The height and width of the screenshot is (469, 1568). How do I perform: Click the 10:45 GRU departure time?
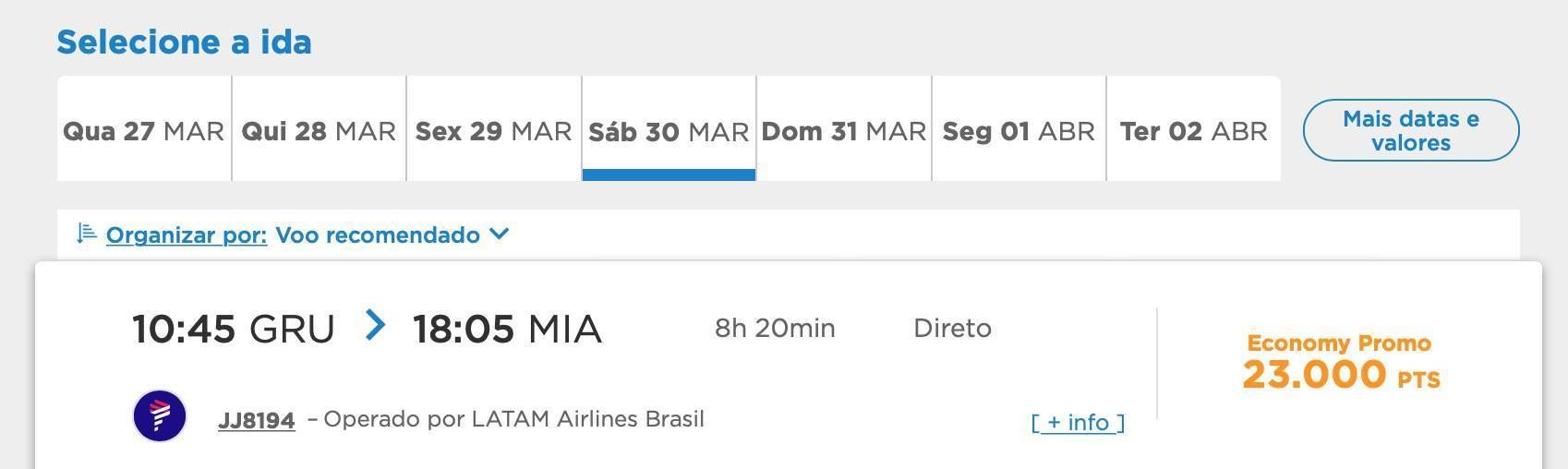coord(234,329)
